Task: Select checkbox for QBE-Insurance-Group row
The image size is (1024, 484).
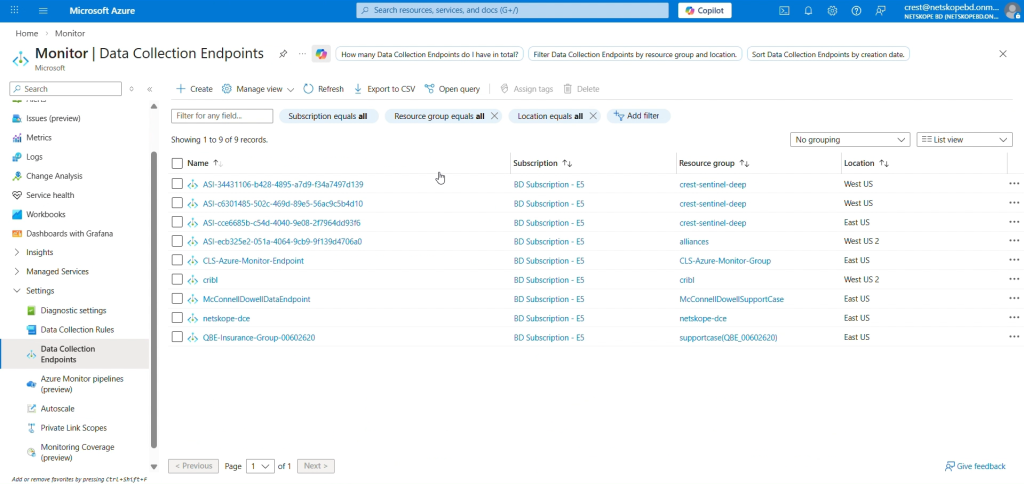Action: pos(177,337)
